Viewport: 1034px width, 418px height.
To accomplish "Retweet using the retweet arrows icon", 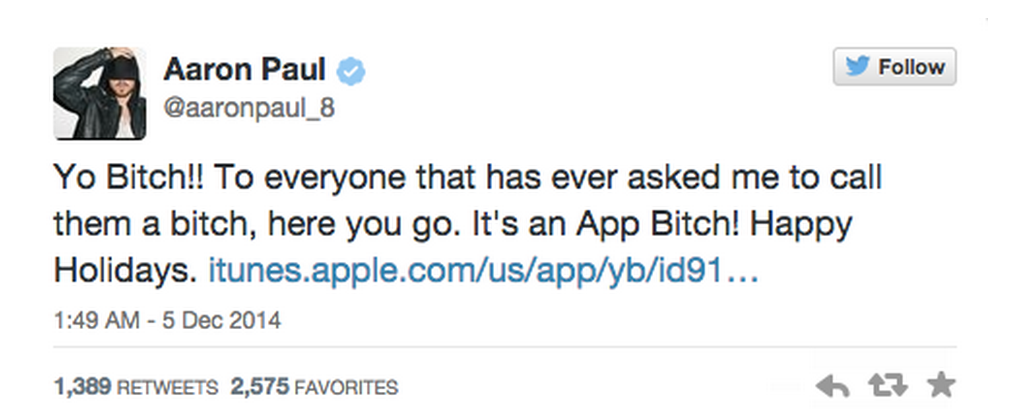I will pos(887,386).
